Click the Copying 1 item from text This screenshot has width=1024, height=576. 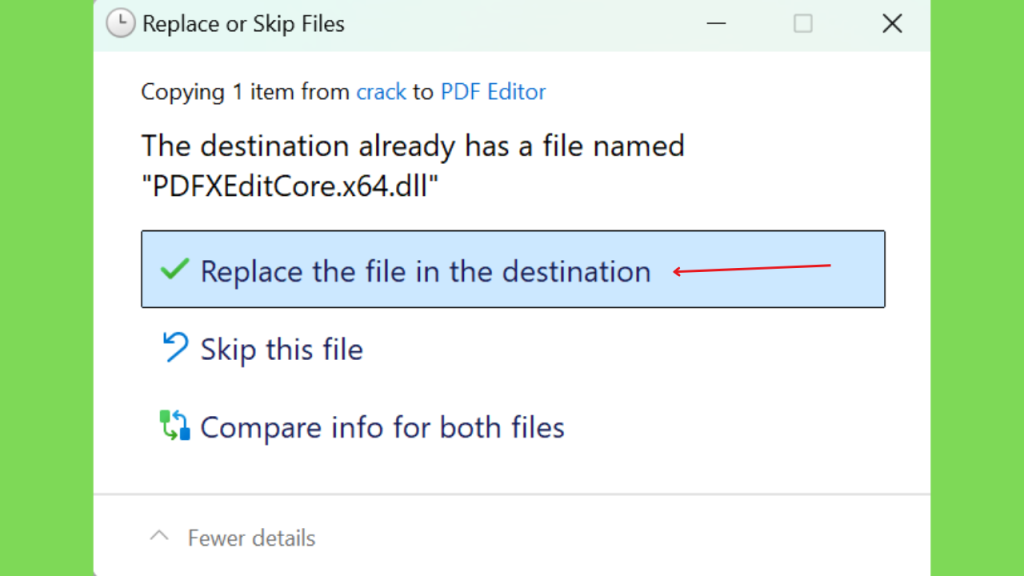(x=246, y=92)
